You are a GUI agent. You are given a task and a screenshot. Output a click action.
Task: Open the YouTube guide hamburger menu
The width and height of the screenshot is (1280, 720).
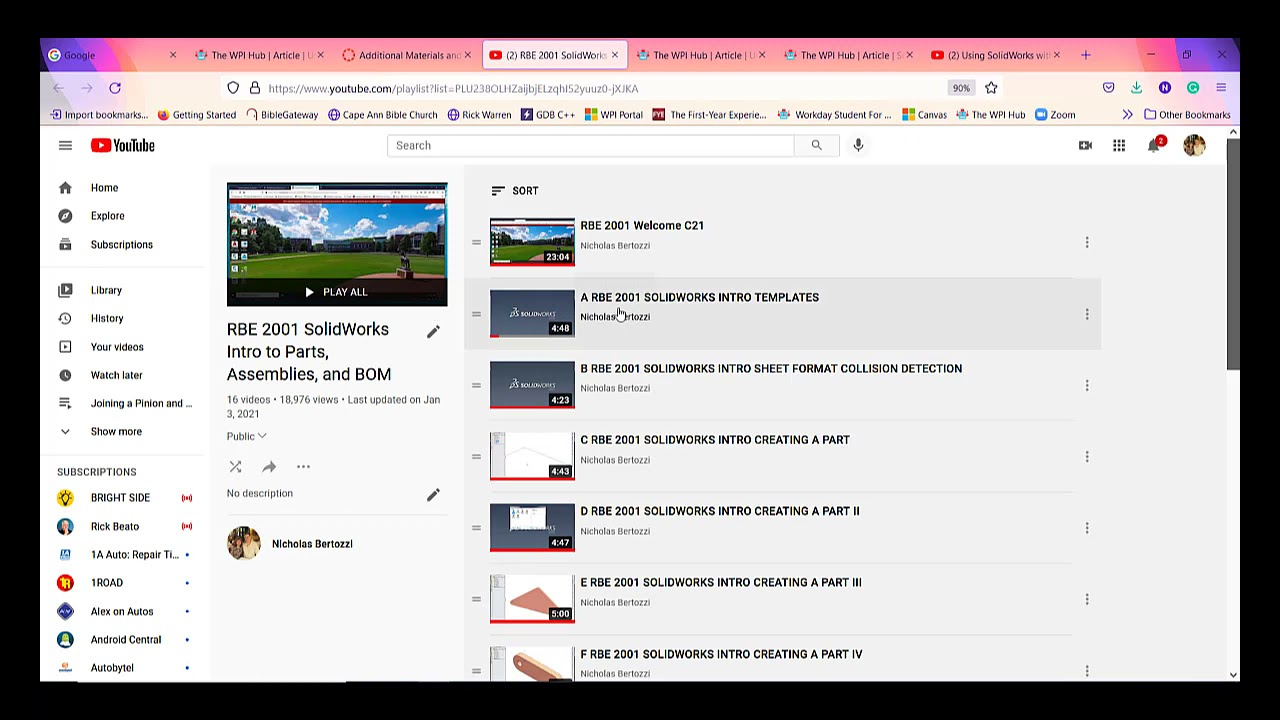click(x=65, y=146)
